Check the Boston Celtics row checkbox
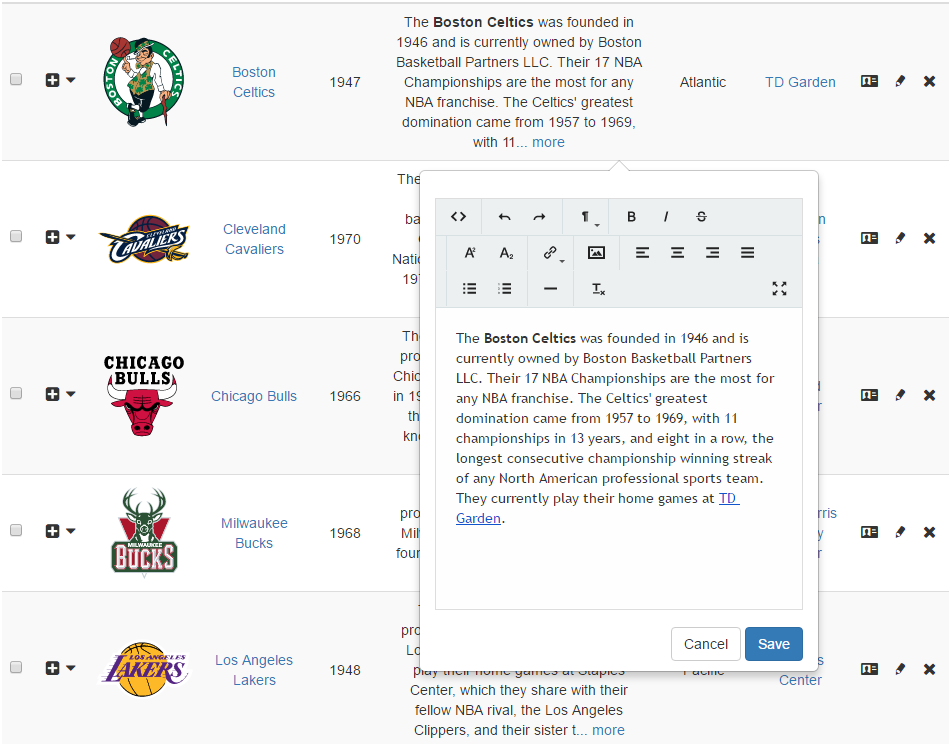This screenshot has width=950, height=744. [16, 80]
